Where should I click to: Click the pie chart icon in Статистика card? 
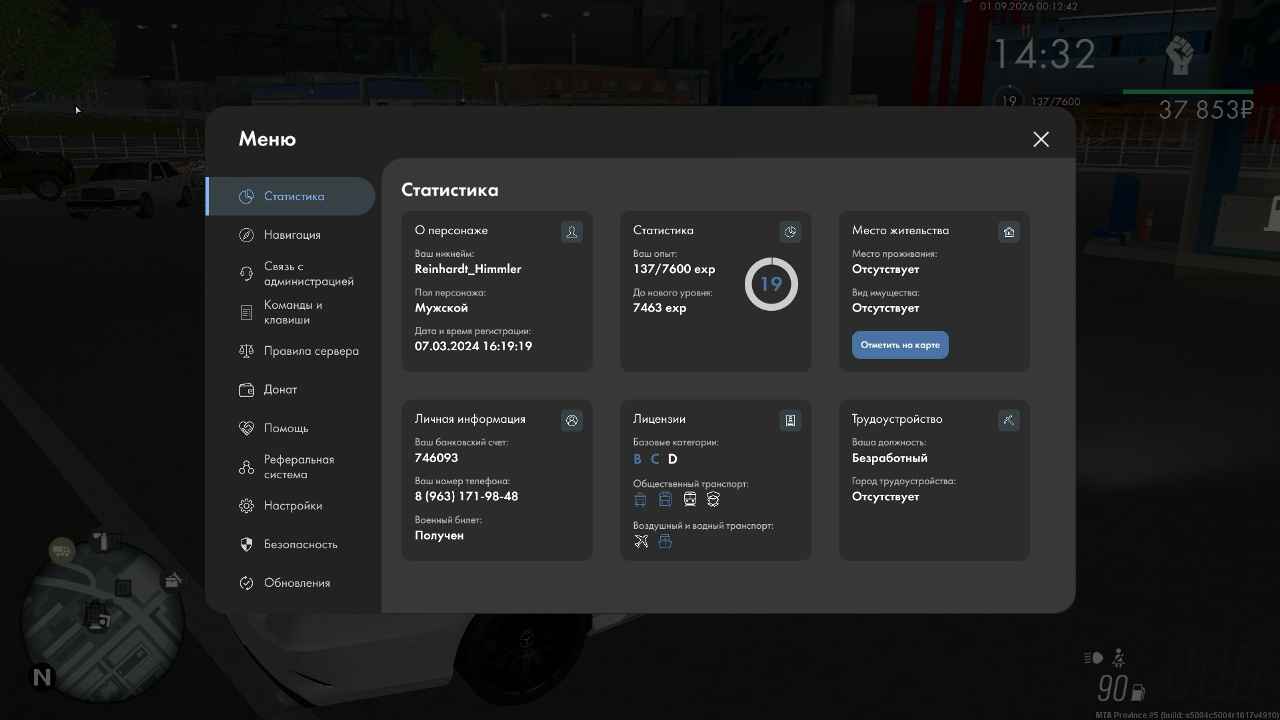(790, 232)
